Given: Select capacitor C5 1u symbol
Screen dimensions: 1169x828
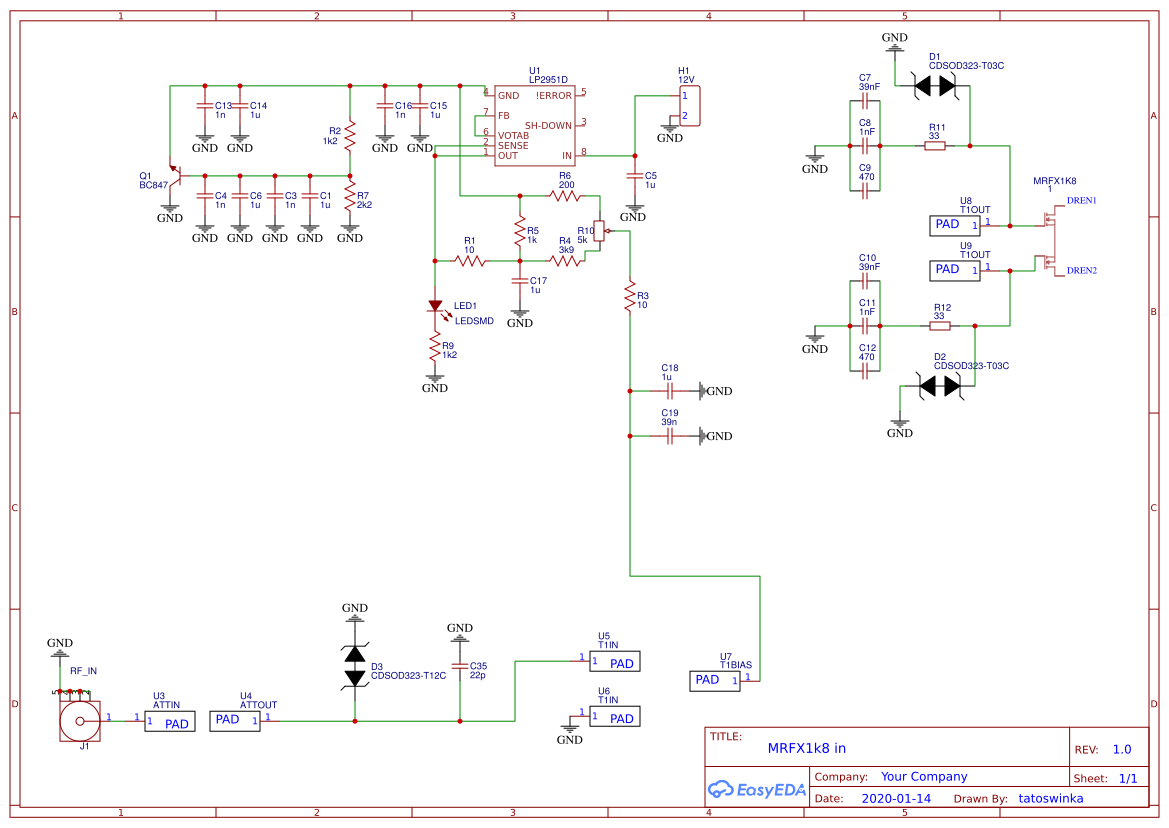Looking at the screenshot, I should (635, 176).
